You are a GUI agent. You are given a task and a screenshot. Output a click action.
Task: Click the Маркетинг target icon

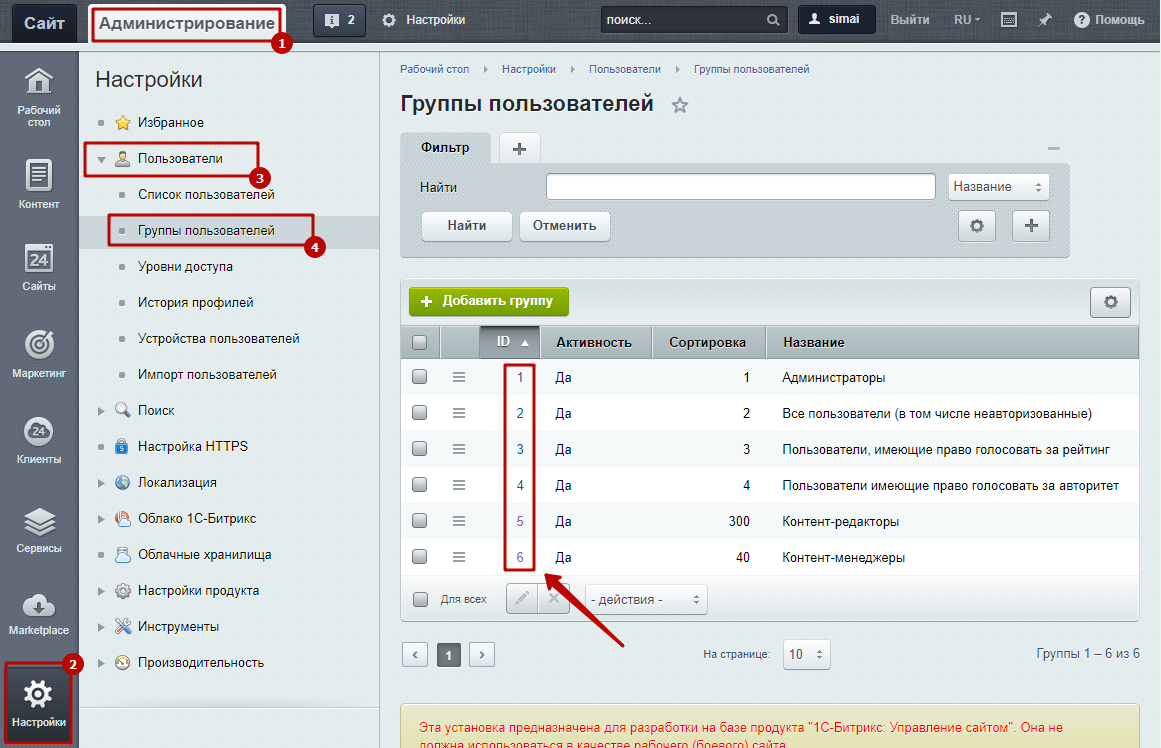(x=39, y=346)
